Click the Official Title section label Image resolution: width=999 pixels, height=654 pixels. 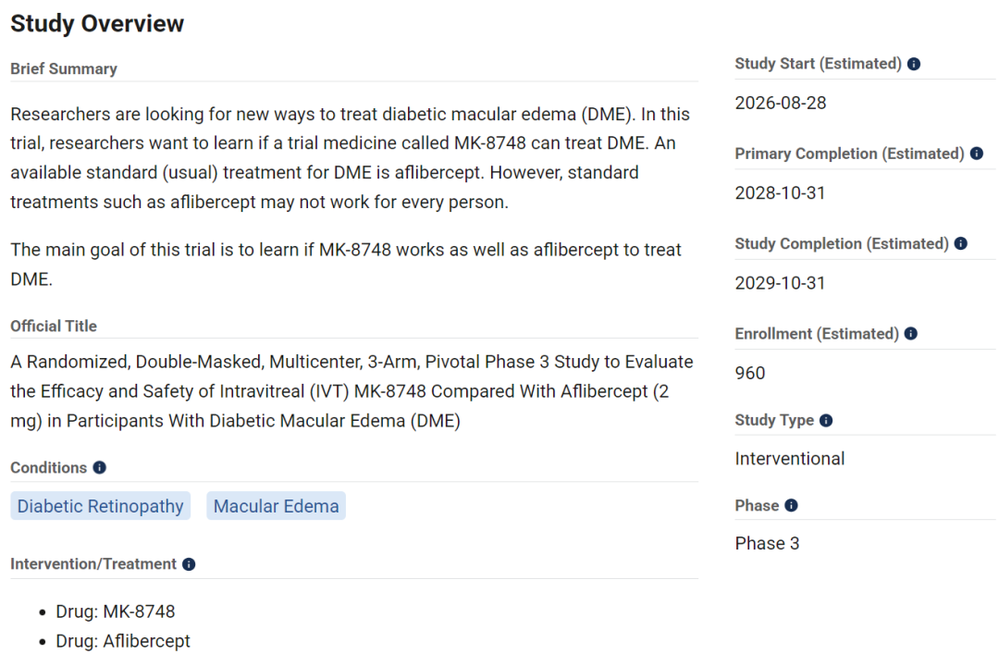tap(54, 326)
